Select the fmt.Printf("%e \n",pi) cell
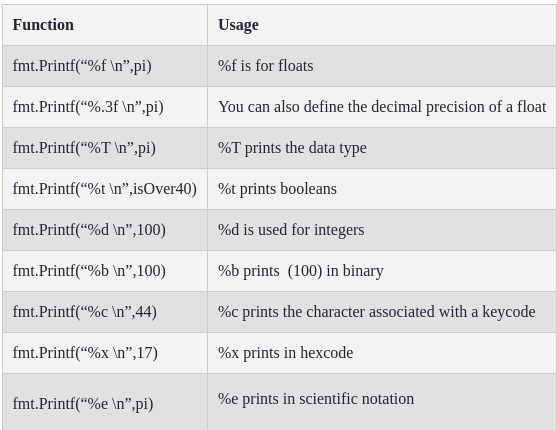 tap(105, 402)
